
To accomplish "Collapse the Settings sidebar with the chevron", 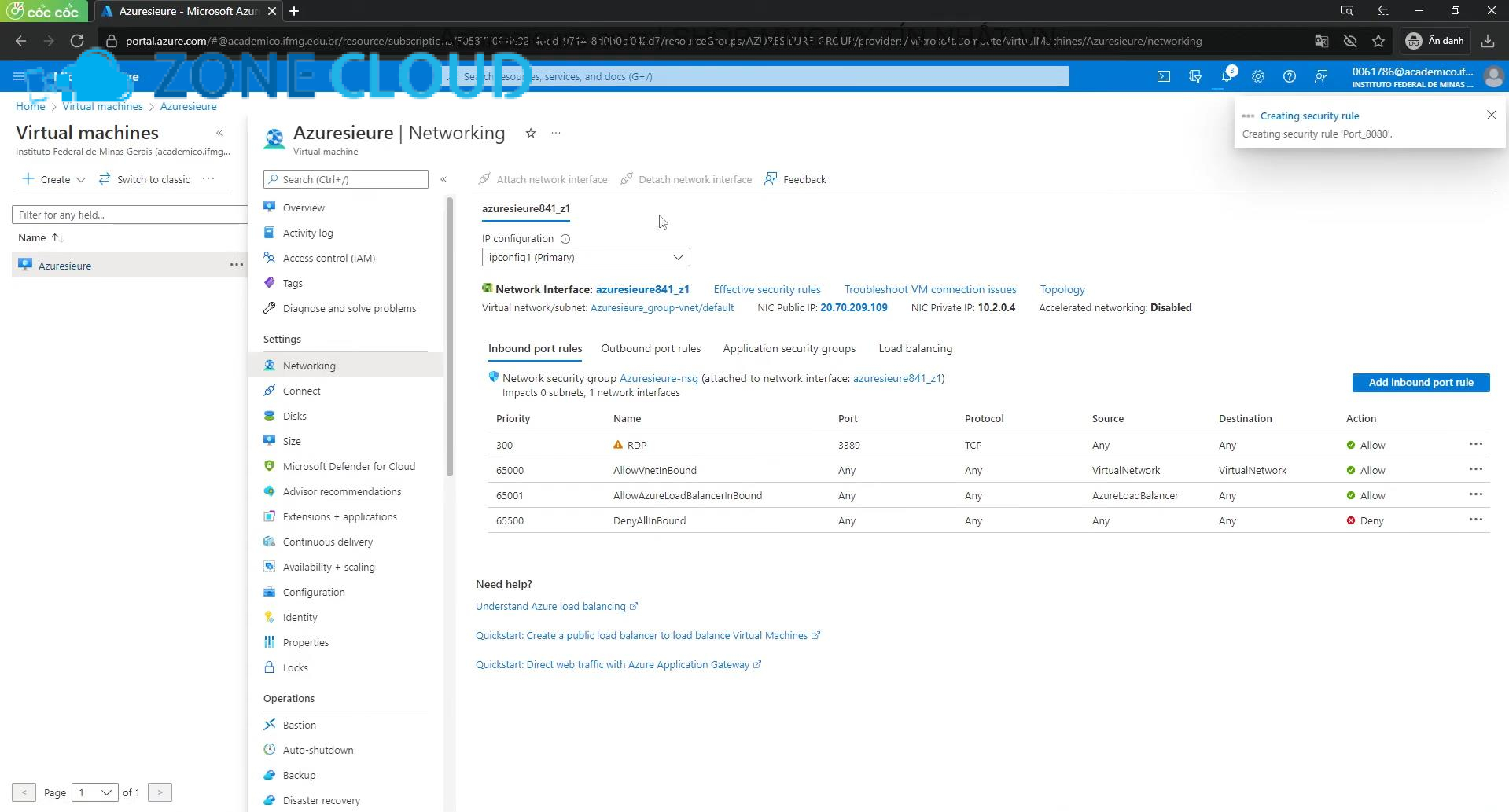I will (x=444, y=179).
